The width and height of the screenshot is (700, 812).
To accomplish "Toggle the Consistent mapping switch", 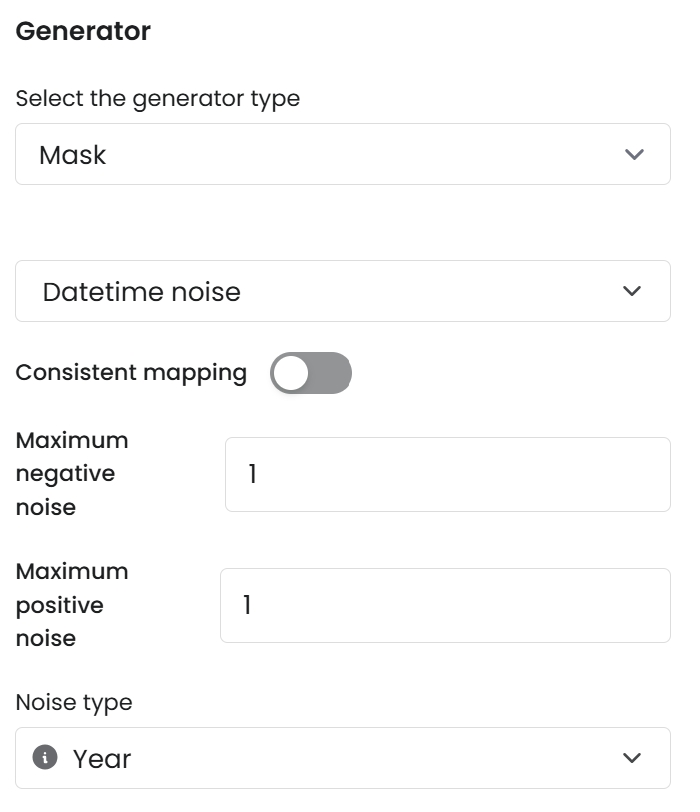I will point(311,373).
